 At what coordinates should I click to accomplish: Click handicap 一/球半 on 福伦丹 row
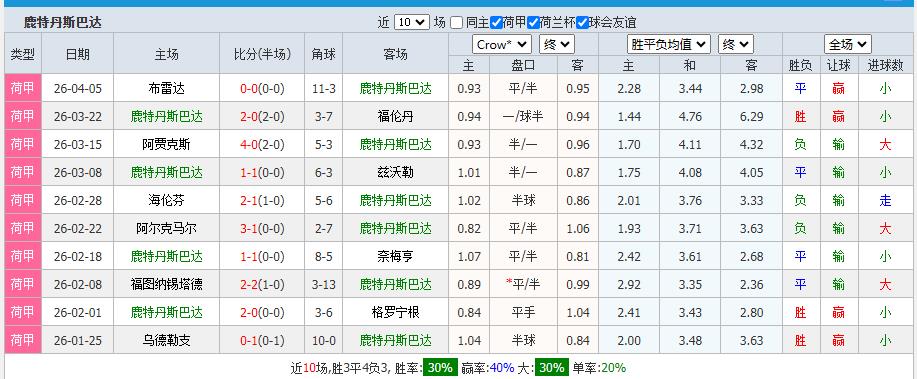[x=523, y=117]
